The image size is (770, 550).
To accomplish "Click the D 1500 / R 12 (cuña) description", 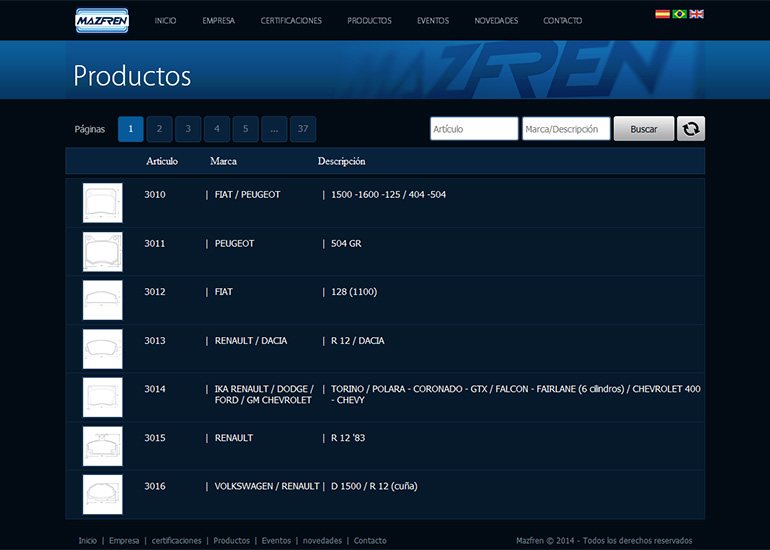I will [374, 486].
